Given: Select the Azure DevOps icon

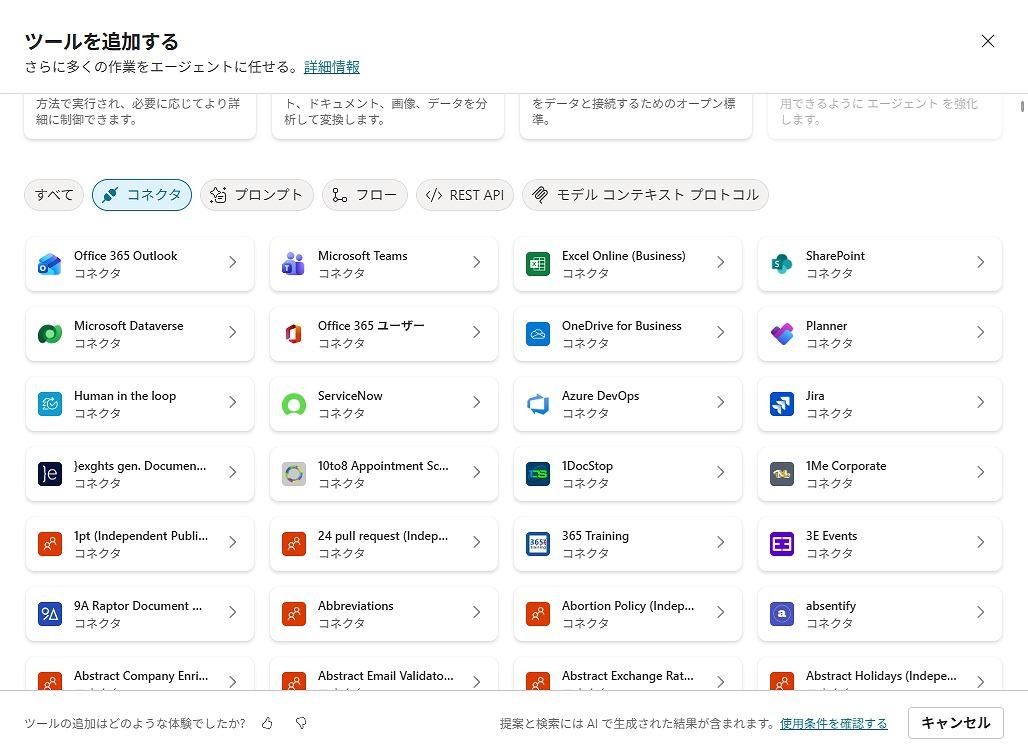Looking at the screenshot, I should (538, 404).
